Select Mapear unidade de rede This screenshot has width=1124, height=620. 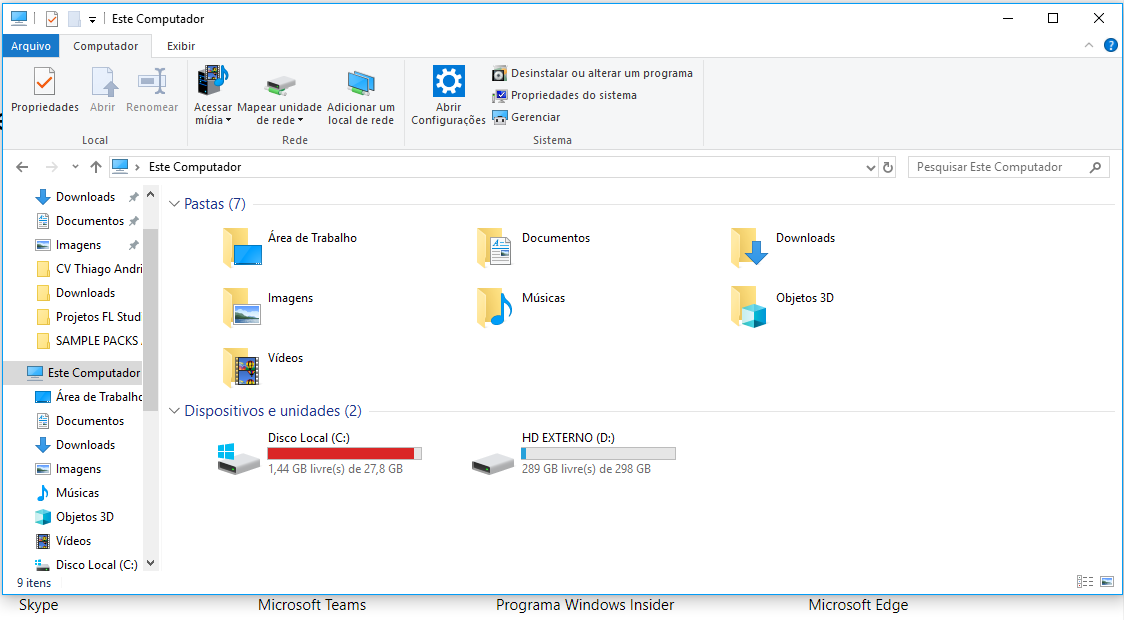click(x=280, y=88)
